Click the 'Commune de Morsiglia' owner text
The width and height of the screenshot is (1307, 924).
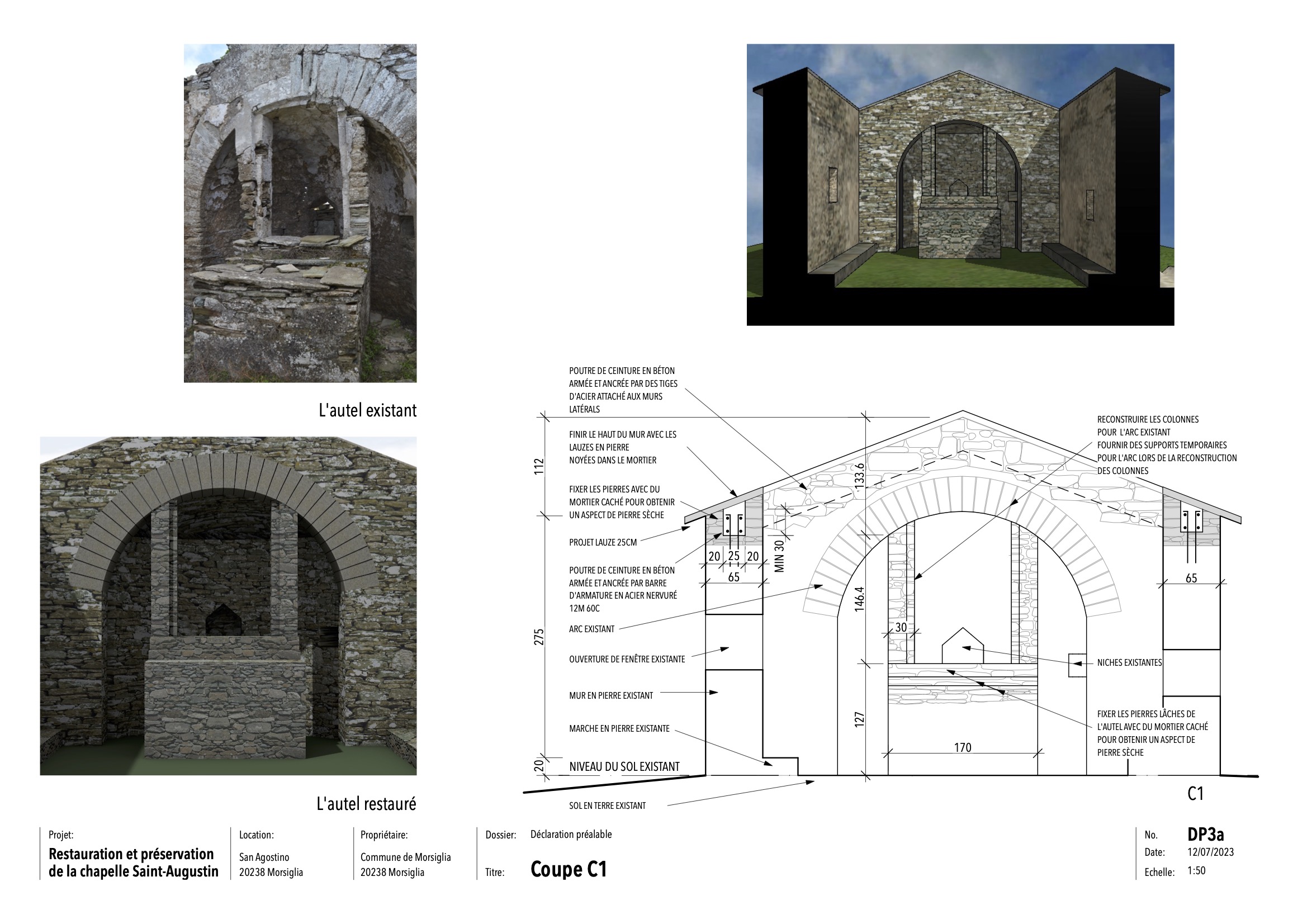(x=405, y=857)
